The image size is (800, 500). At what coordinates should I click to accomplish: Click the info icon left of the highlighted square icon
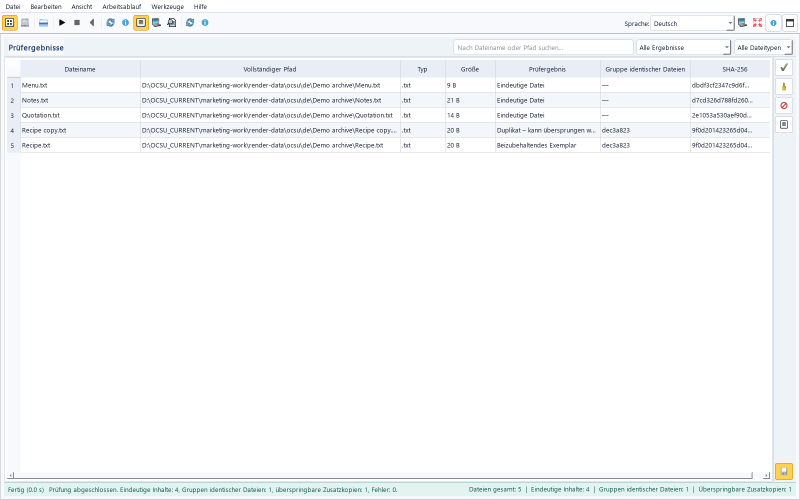[126, 22]
